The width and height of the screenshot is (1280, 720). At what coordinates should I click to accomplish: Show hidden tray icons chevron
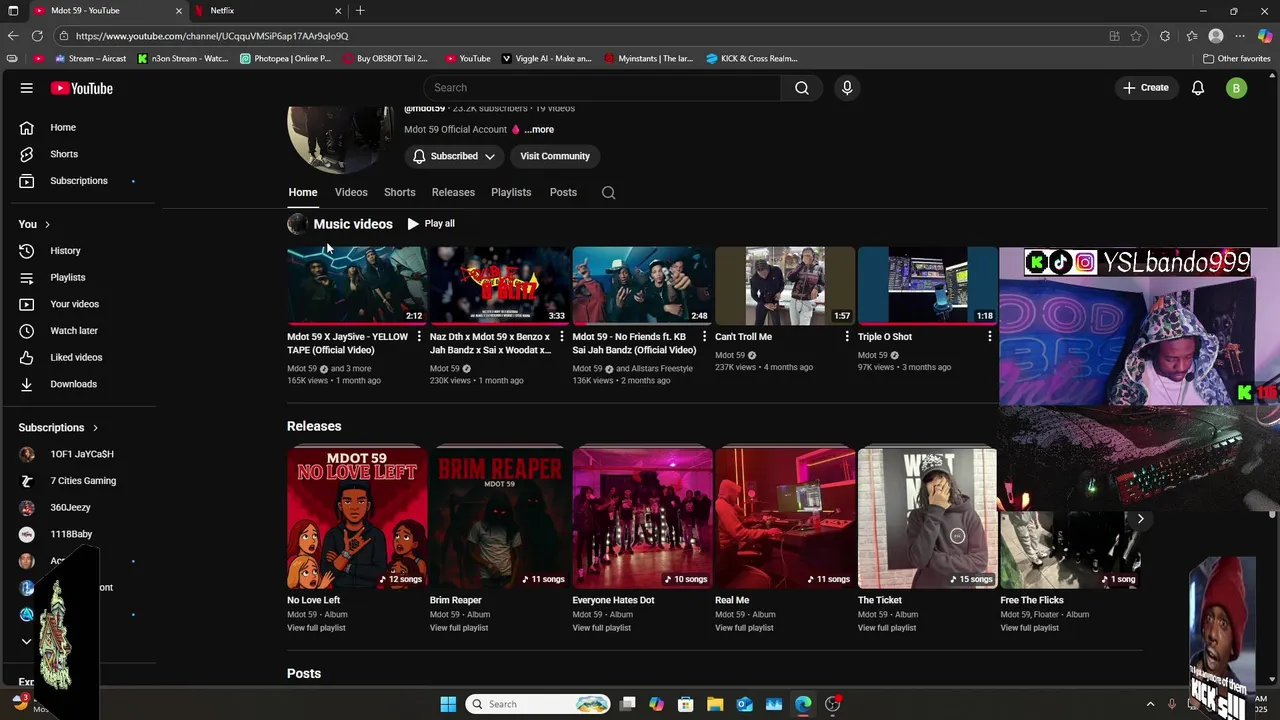[1150, 704]
